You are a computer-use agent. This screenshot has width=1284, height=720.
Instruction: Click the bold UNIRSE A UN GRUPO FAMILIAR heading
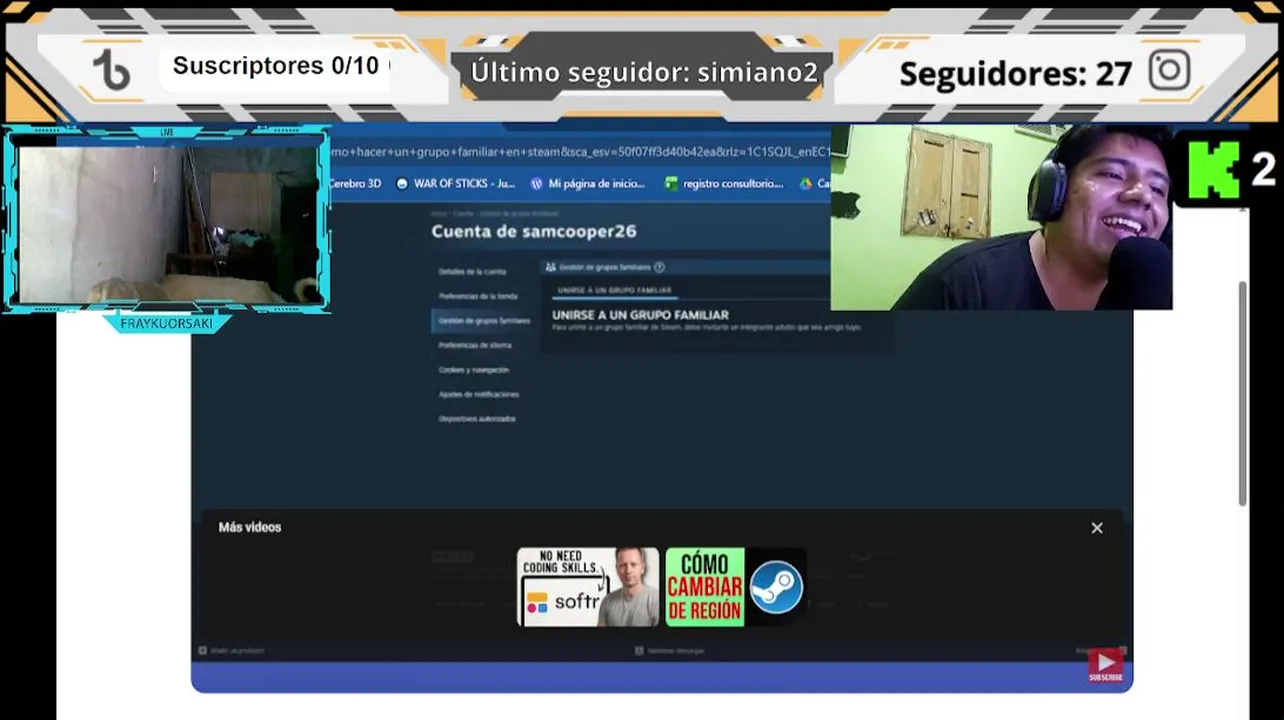point(640,315)
